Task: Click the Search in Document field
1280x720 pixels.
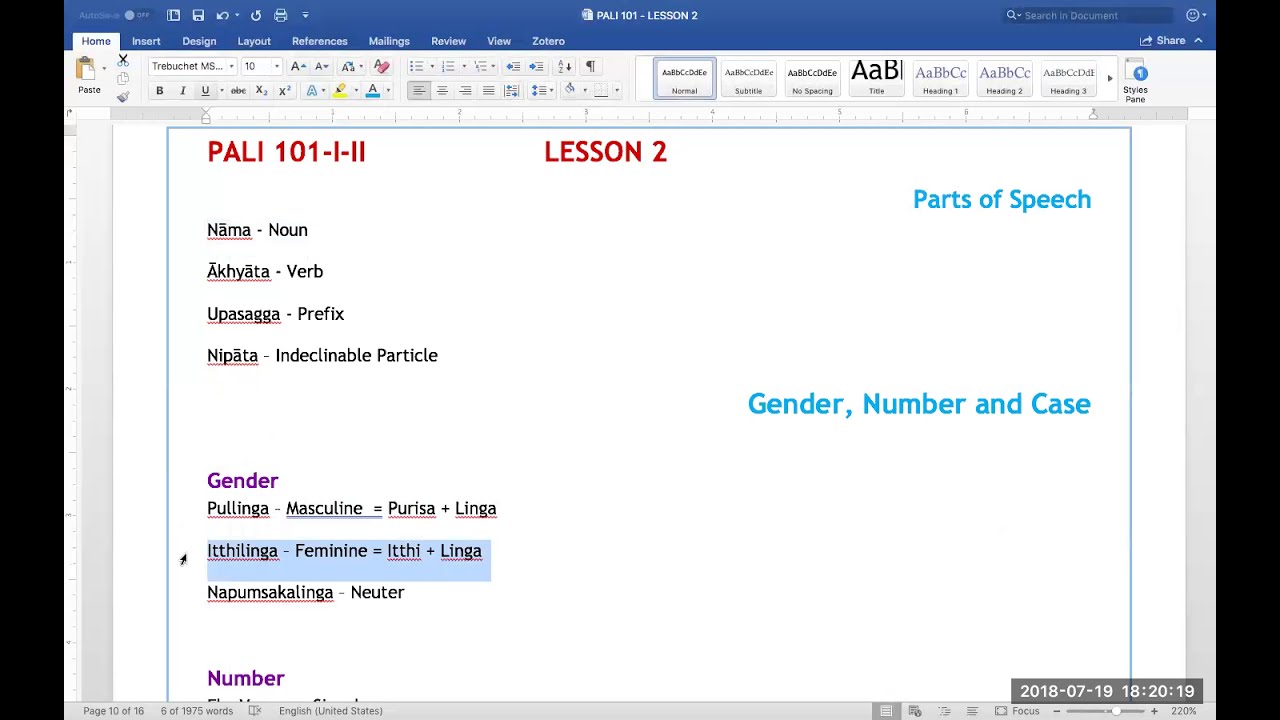Action: pos(1088,15)
